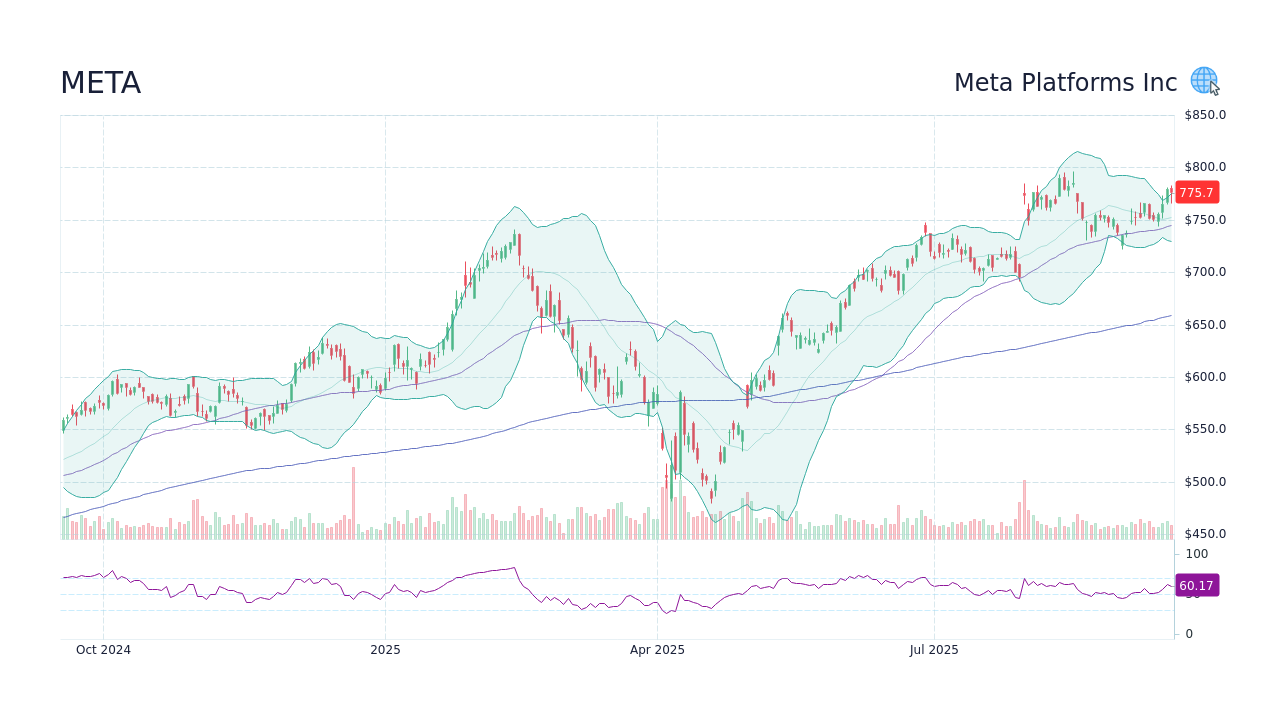Click the purple 60.17 RSI value tag

(x=1196, y=586)
